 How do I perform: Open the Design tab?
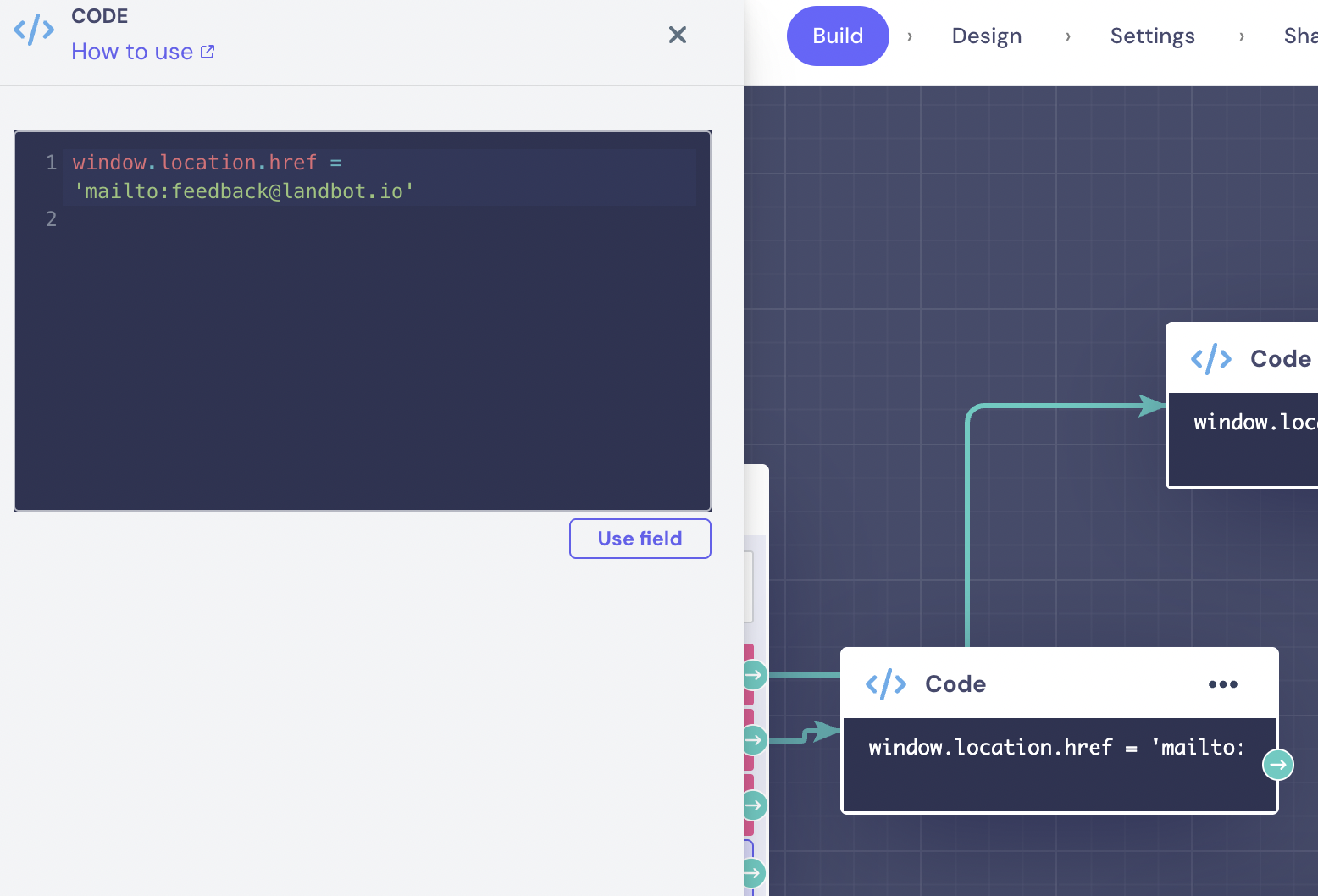[x=986, y=36]
